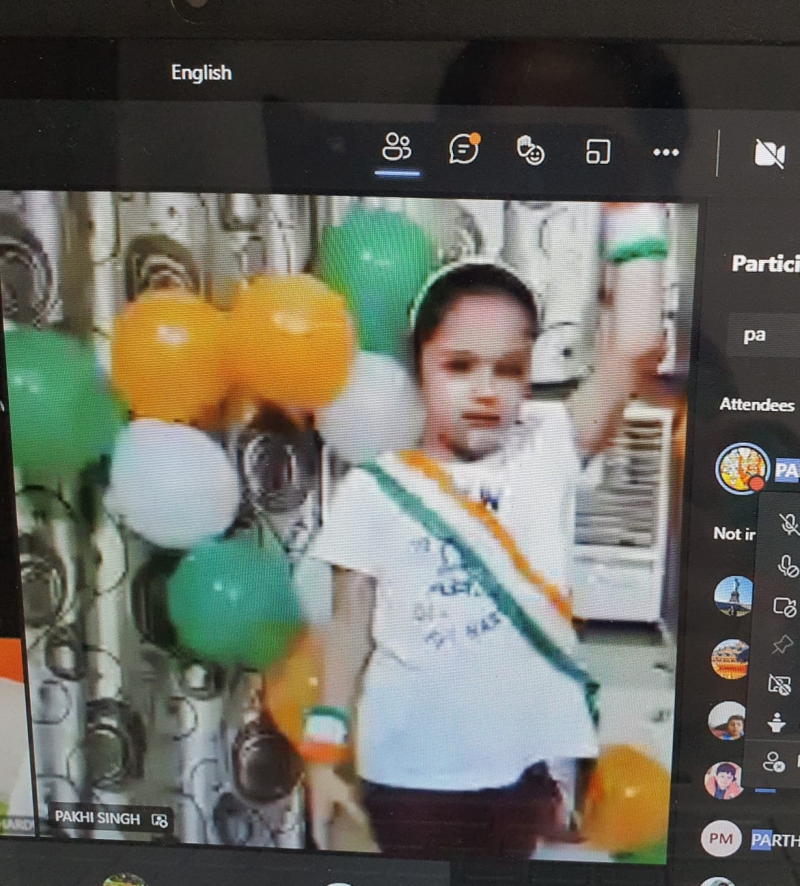Select Remove from meeting option in context menu
The image size is (800, 886).
click(x=773, y=762)
